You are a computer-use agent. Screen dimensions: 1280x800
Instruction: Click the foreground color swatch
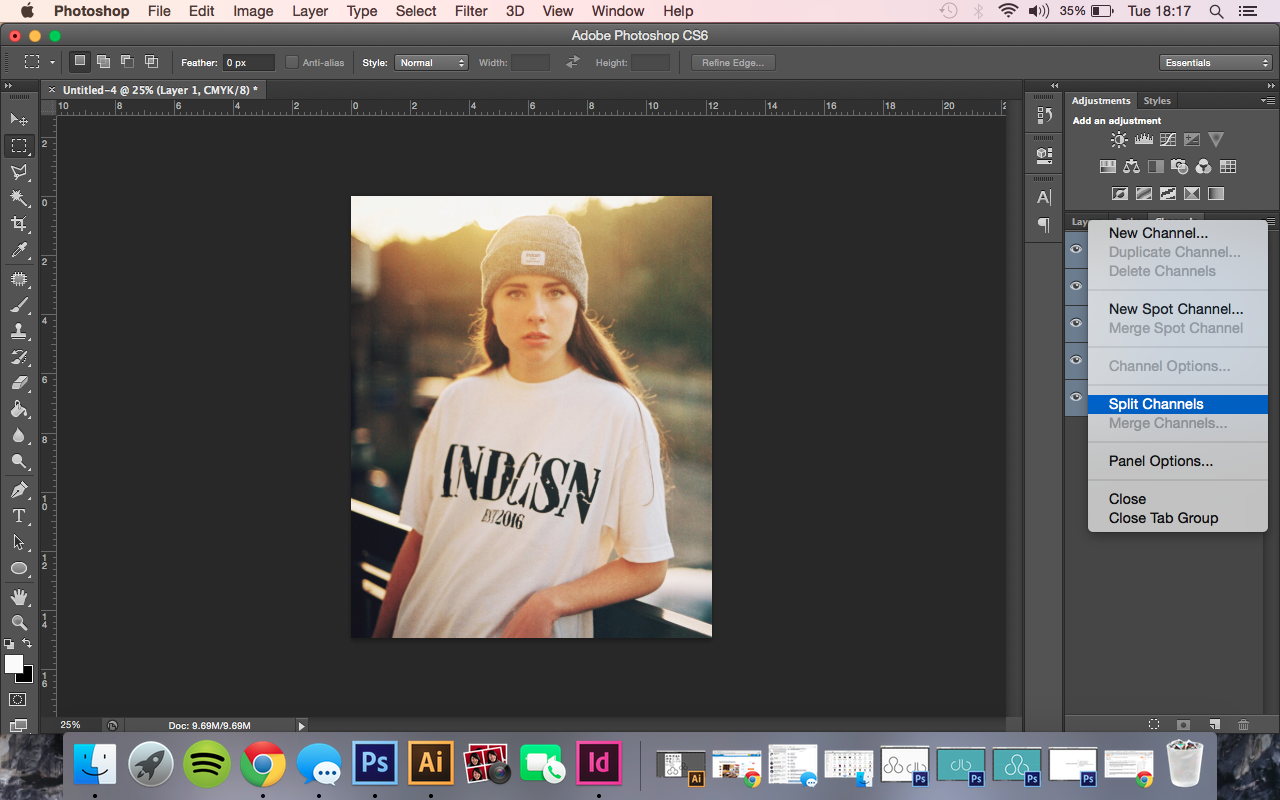pos(14,664)
